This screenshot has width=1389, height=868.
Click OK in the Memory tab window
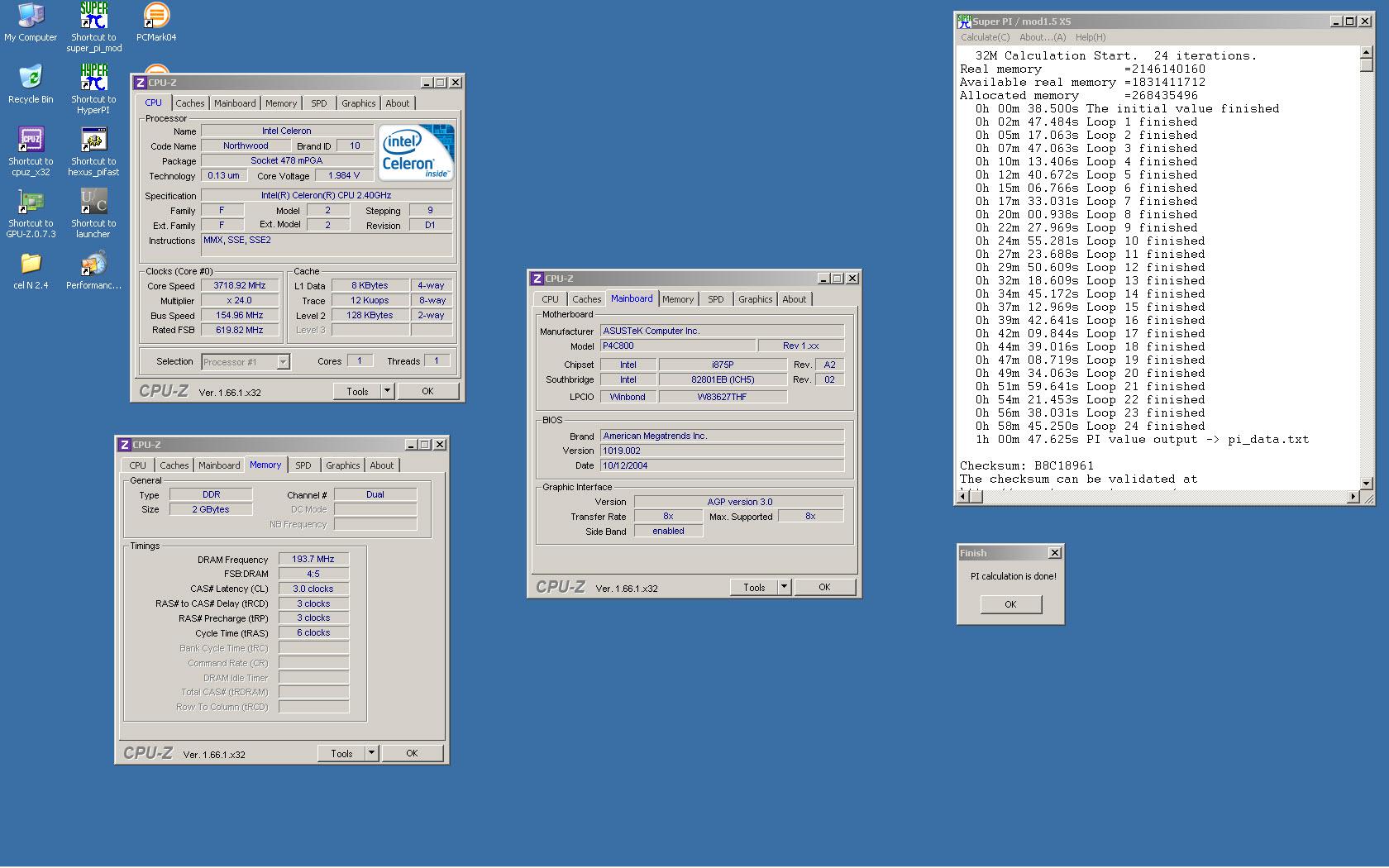[412, 753]
